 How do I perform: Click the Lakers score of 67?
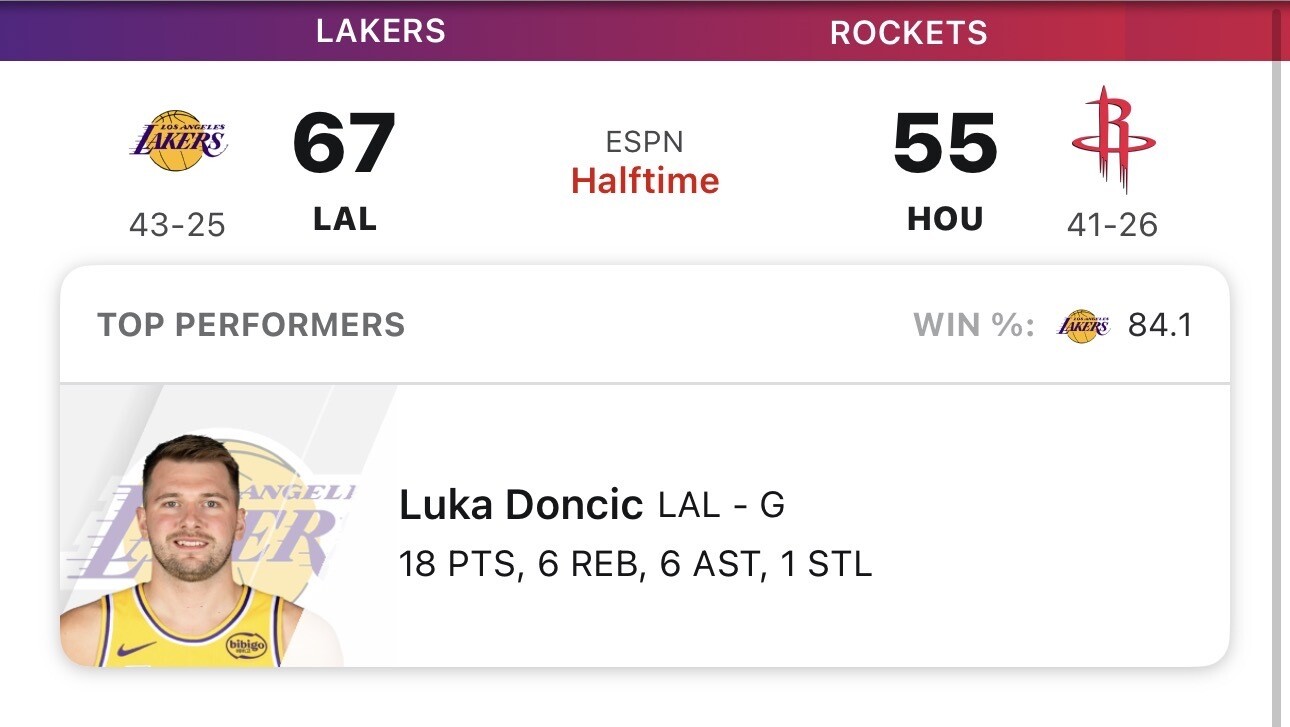click(x=344, y=143)
